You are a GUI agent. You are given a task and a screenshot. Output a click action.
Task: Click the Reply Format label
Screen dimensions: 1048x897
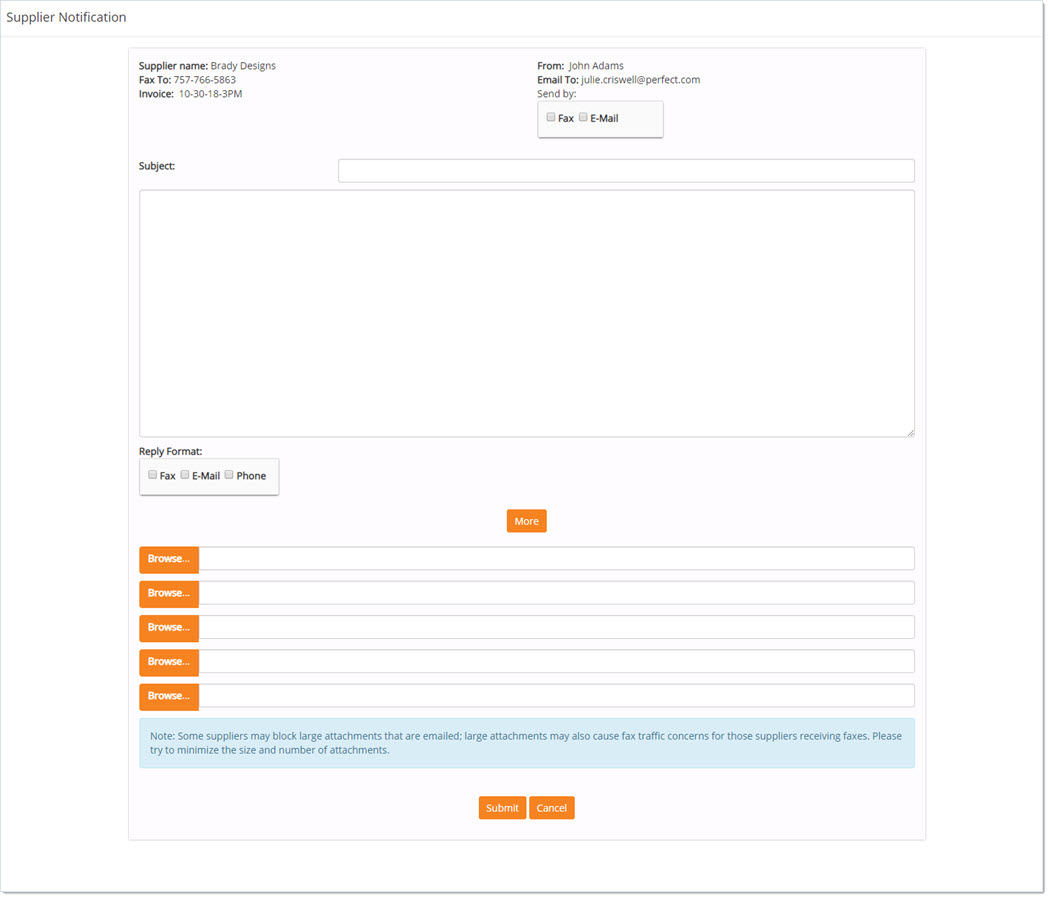point(170,452)
